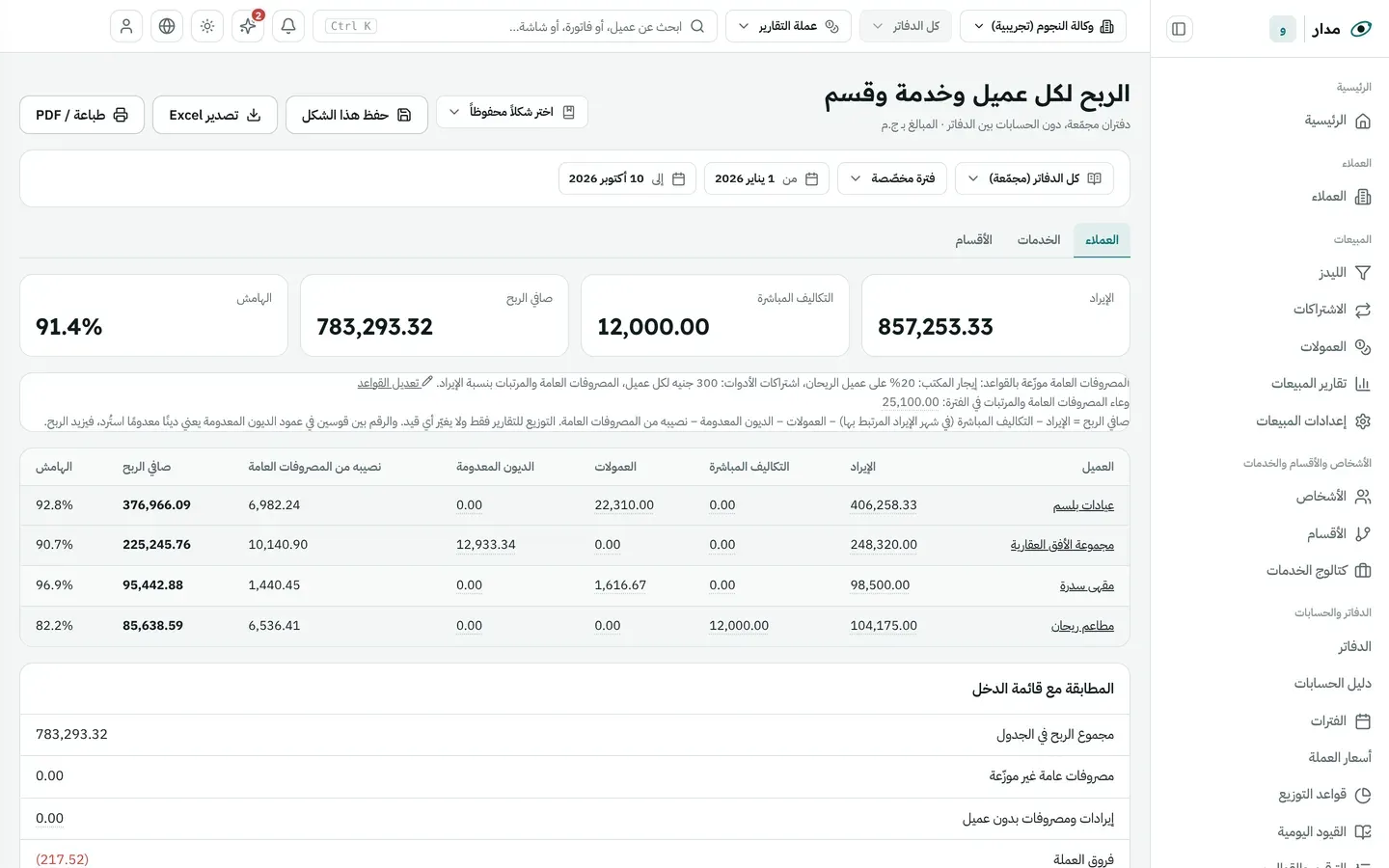The height and width of the screenshot is (868, 1389).
Task: Expand the كل الدفاتر top dropdown
Action: click(x=905, y=26)
